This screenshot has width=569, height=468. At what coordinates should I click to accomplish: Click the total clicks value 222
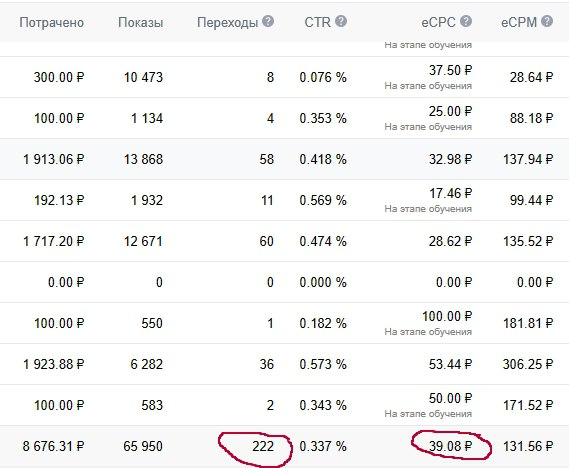click(263, 446)
